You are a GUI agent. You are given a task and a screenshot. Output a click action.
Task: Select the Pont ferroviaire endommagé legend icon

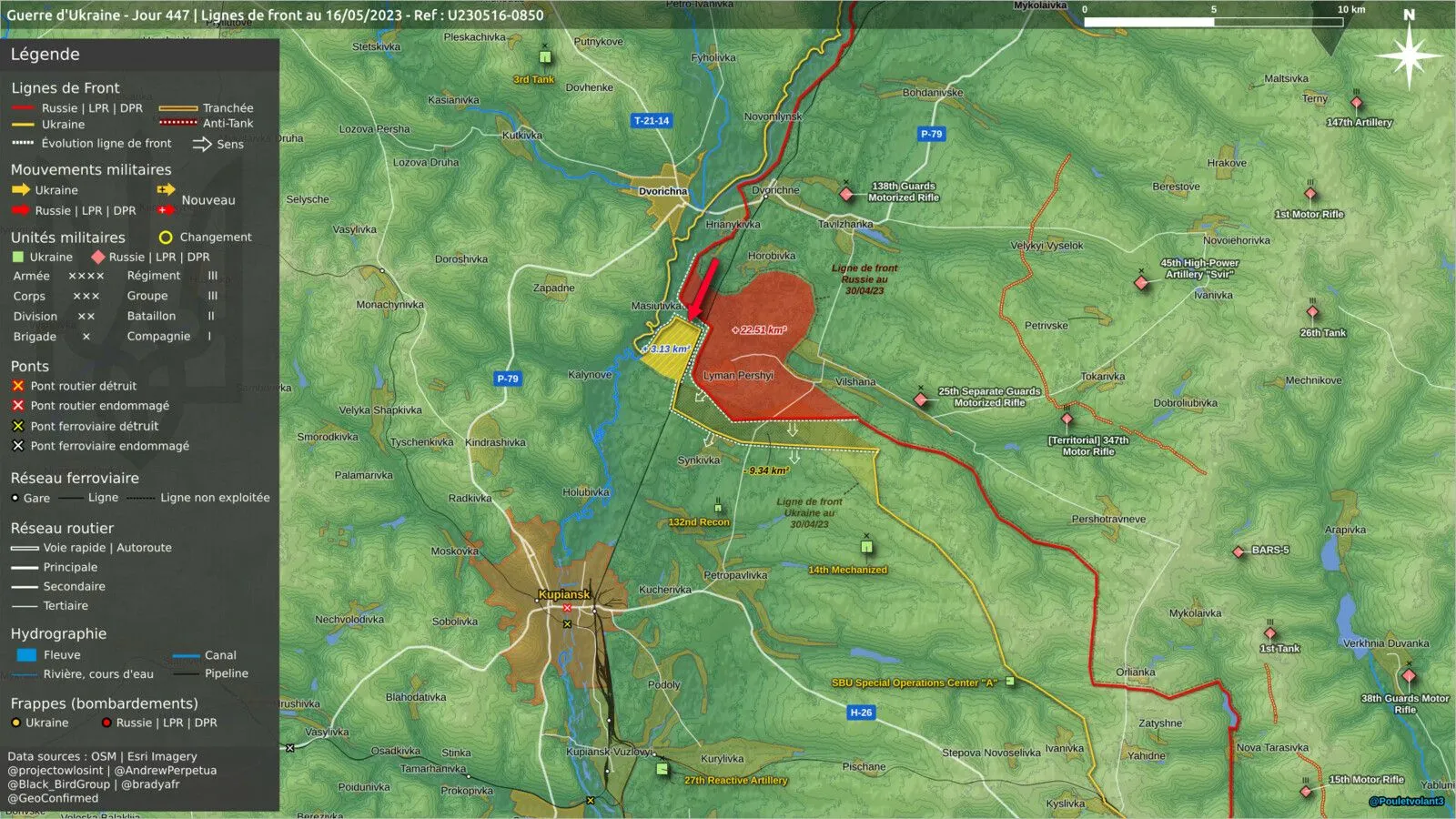click(18, 446)
